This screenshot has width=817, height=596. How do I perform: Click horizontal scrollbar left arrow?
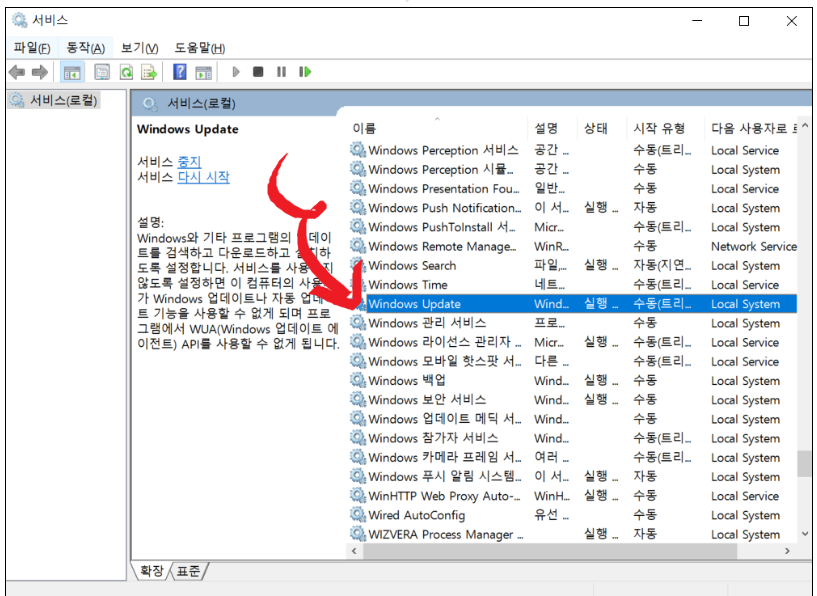click(354, 551)
